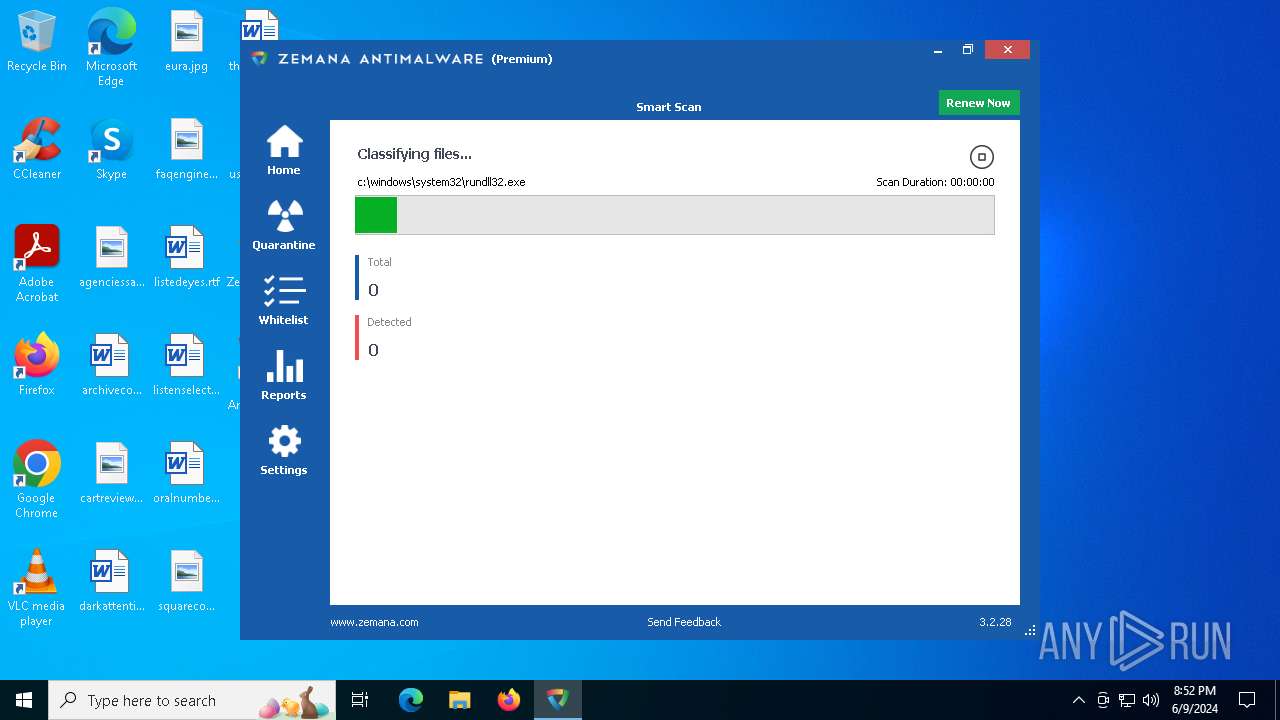
Task: Switch to Zemana taskbar button
Action: pos(558,700)
